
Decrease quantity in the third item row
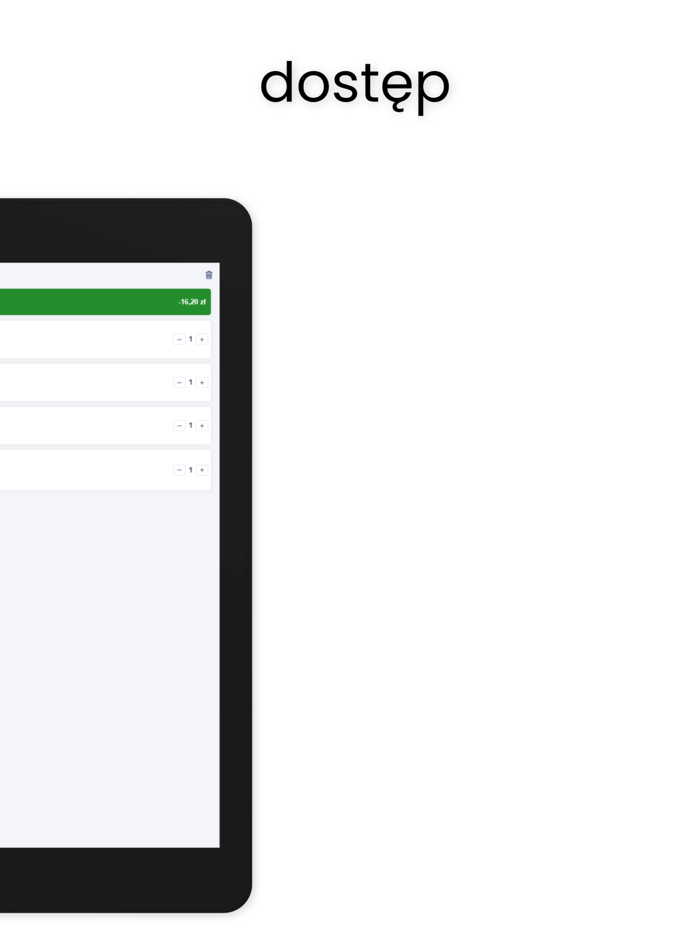tap(179, 425)
